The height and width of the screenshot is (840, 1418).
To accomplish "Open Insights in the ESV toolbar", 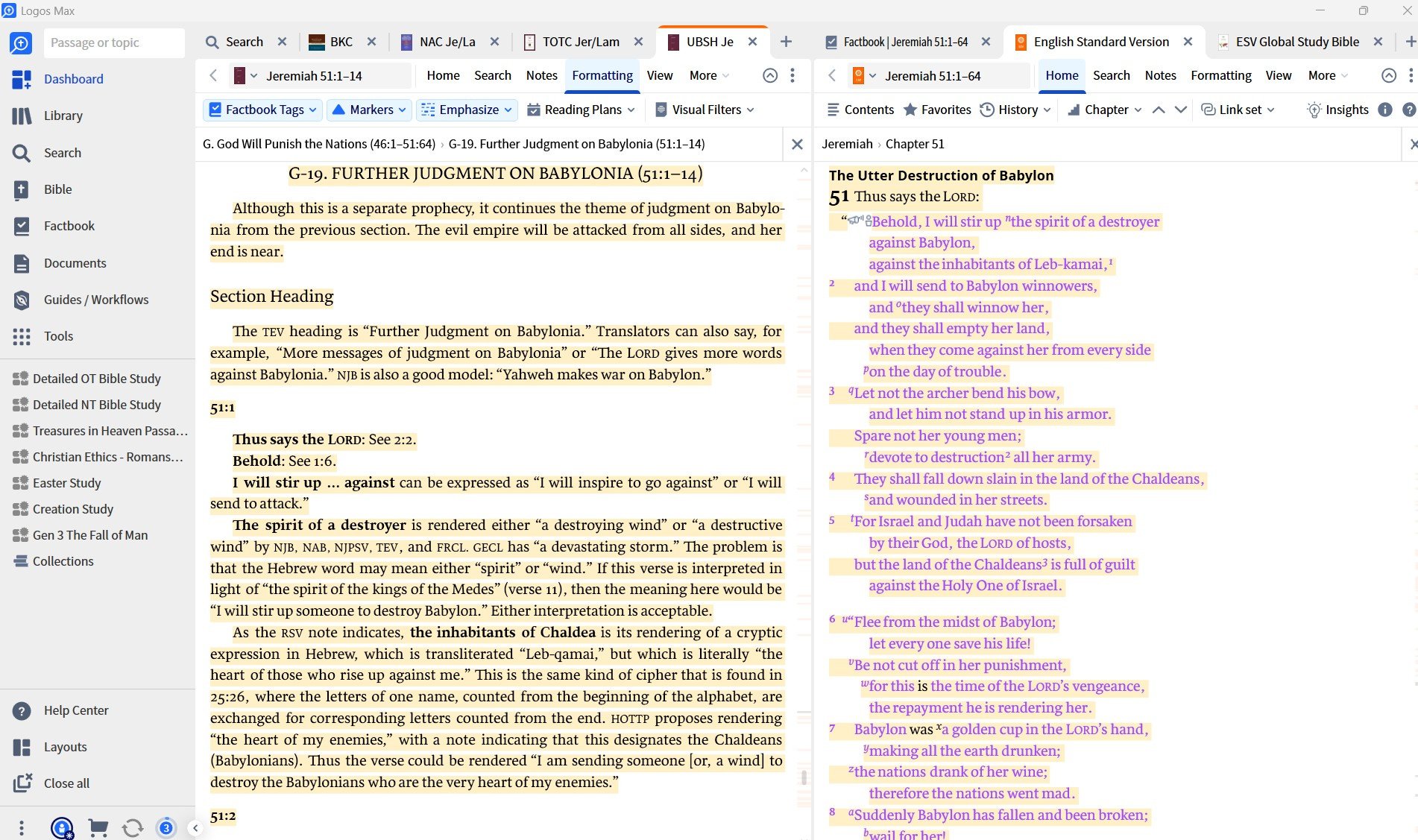I will click(x=1338, y=110).
